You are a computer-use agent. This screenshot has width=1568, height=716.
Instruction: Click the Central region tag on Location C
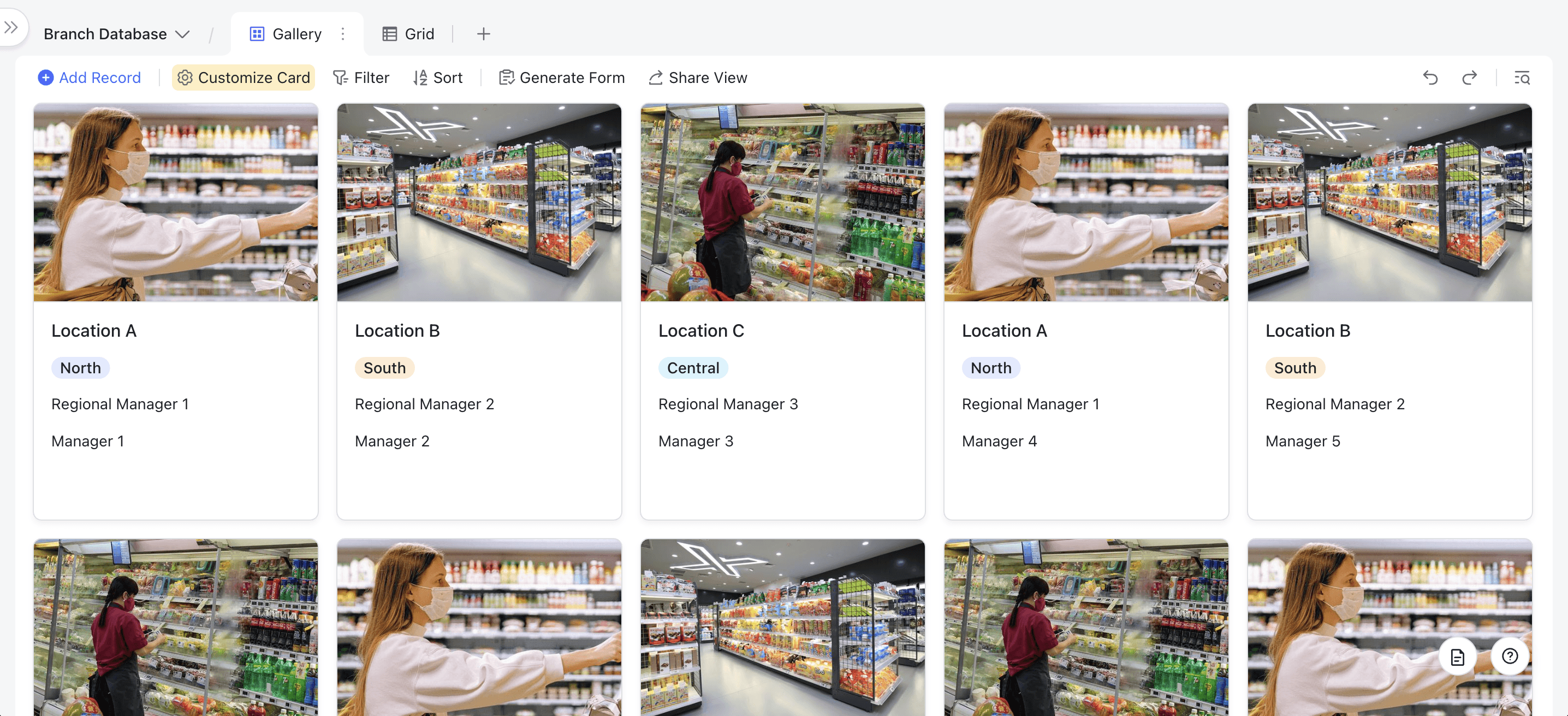pyautogui.click(x=693, y=368)
